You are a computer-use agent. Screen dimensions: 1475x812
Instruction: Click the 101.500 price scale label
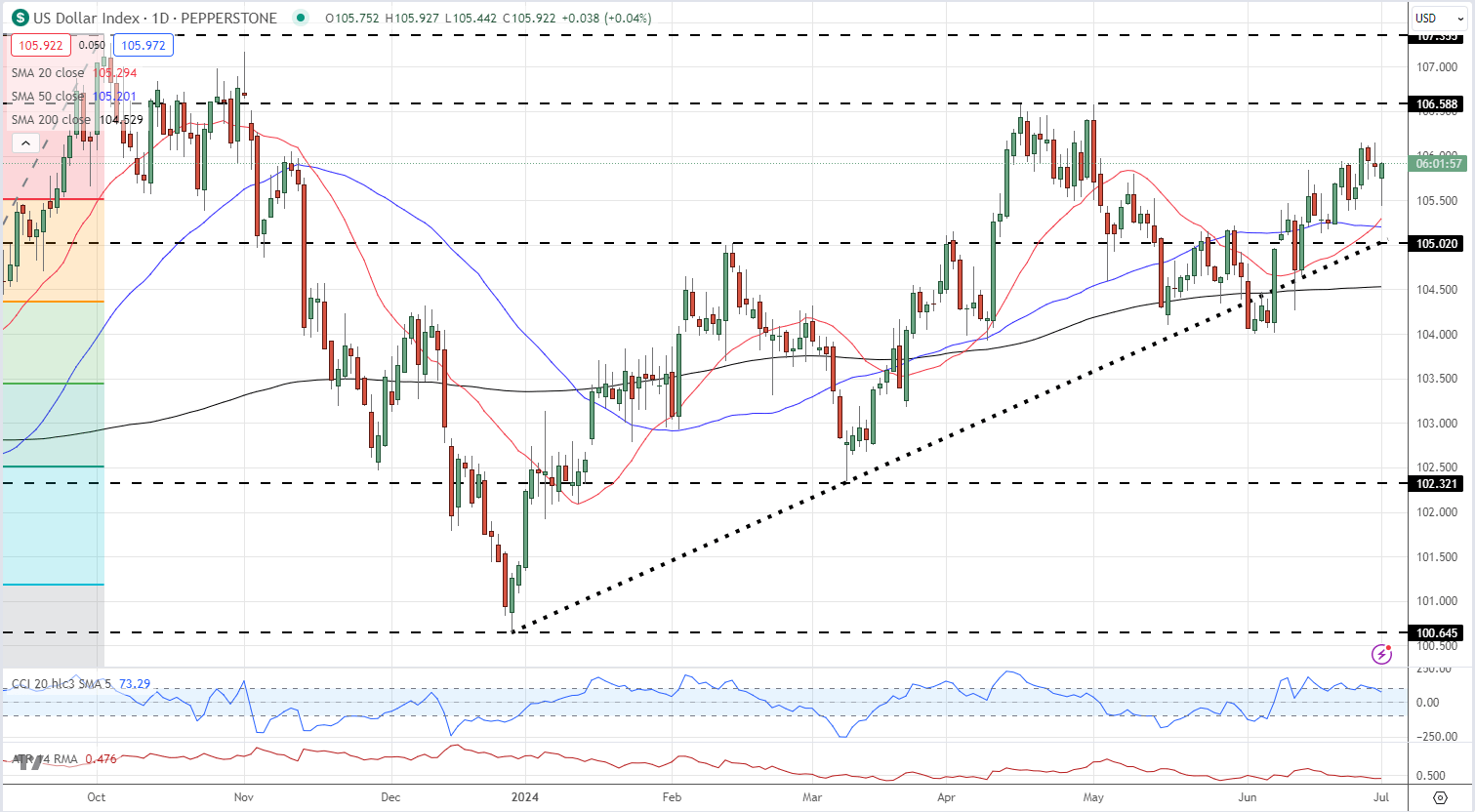[x=1437, y=556]
